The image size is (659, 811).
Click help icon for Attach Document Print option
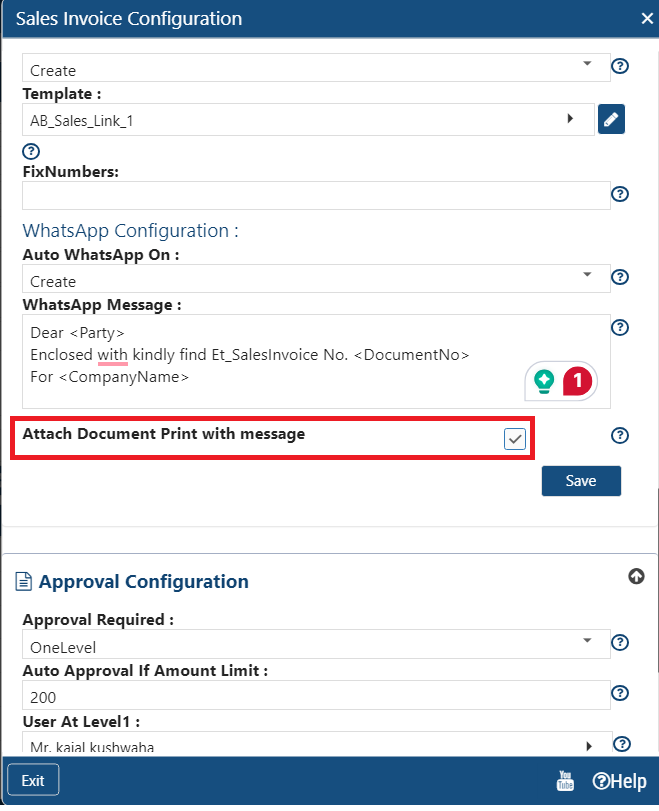620,435
